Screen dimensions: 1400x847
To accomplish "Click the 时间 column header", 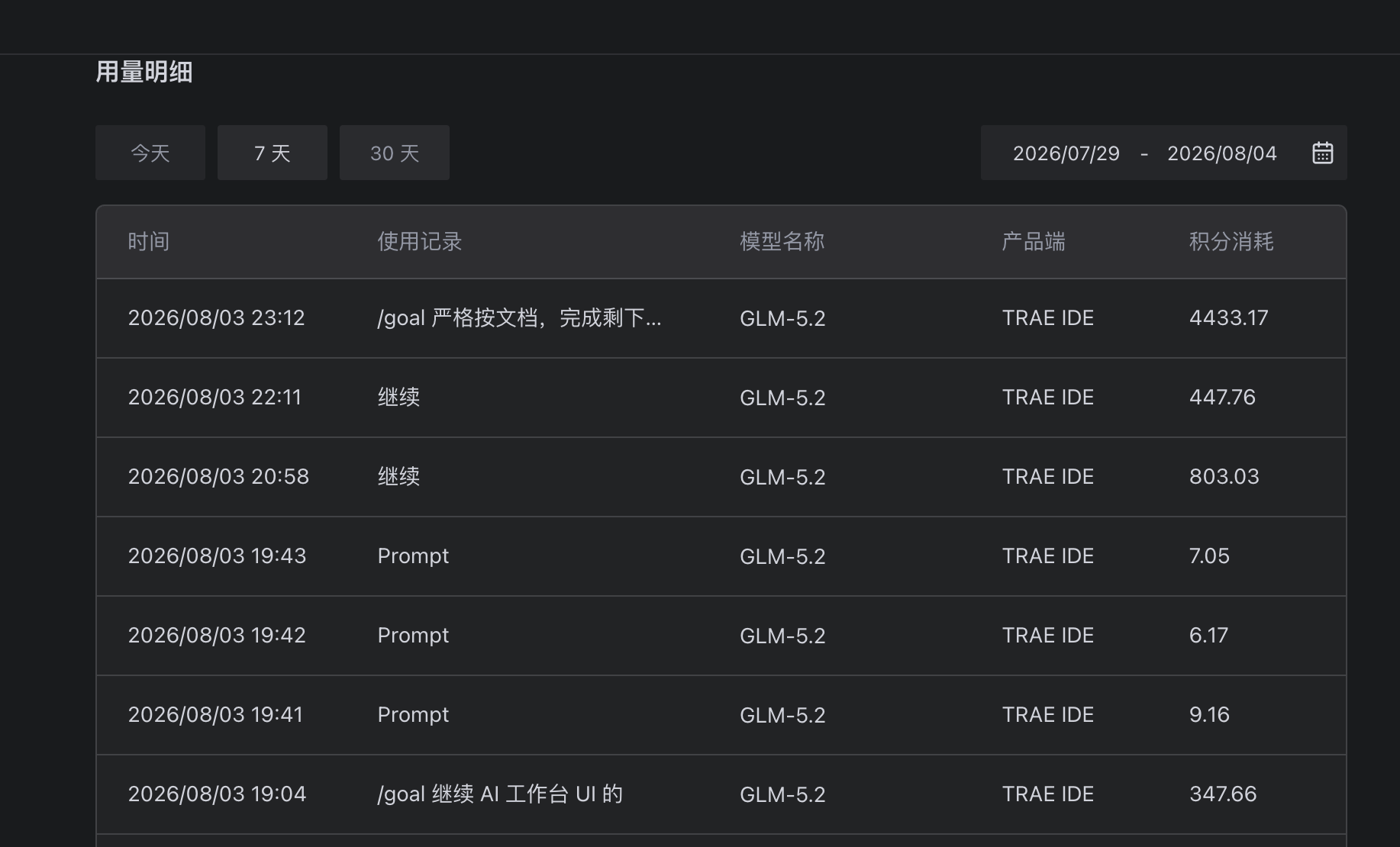I will [149, 242].
